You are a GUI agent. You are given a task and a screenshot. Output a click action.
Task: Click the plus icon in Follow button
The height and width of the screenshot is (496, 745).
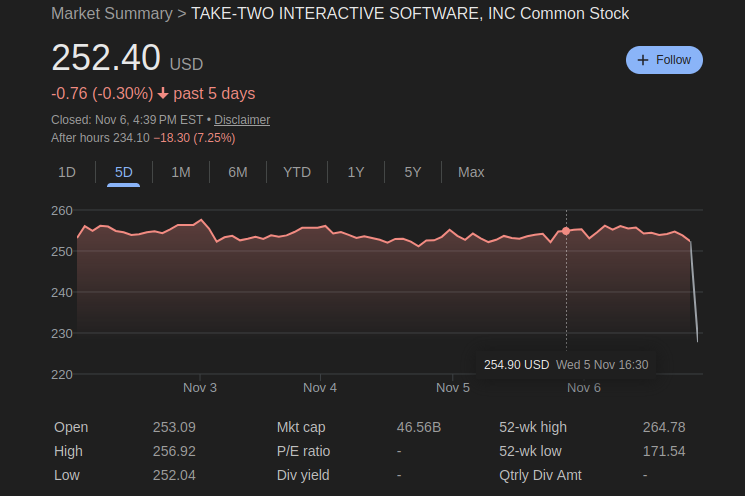642,60
